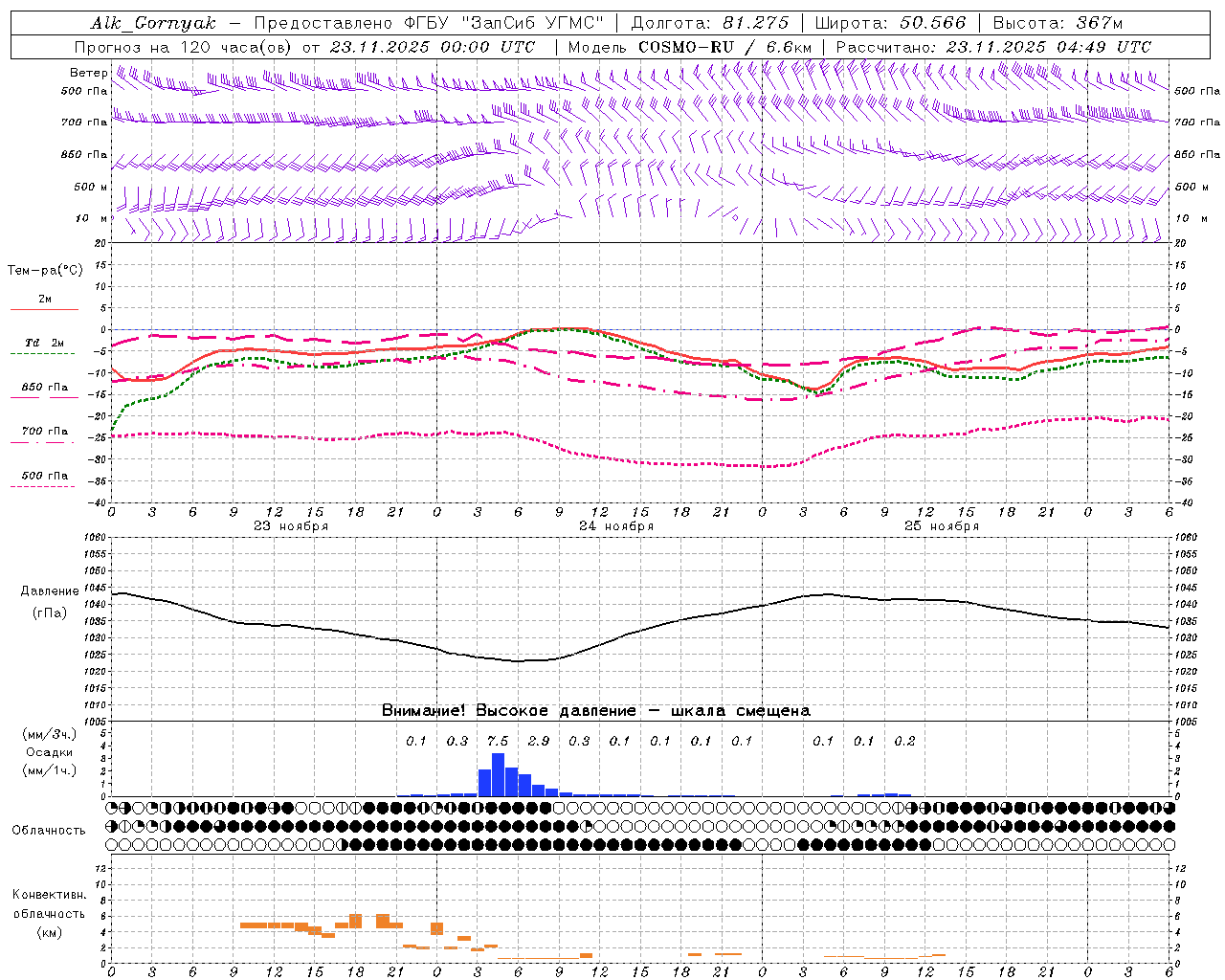The image size is (1225, 980).
Task: Click the Широта: 50.566 value
Action: pos(890,23)
